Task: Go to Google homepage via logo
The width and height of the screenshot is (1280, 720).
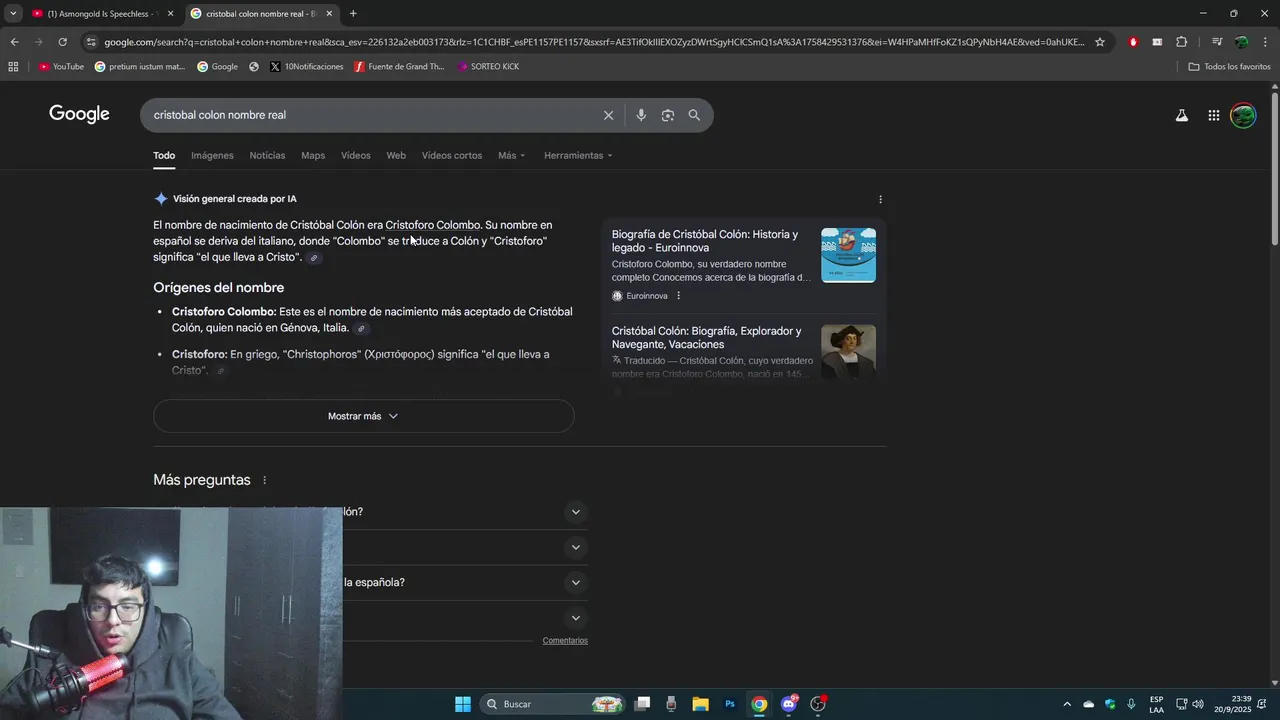Action: point(79,114)
